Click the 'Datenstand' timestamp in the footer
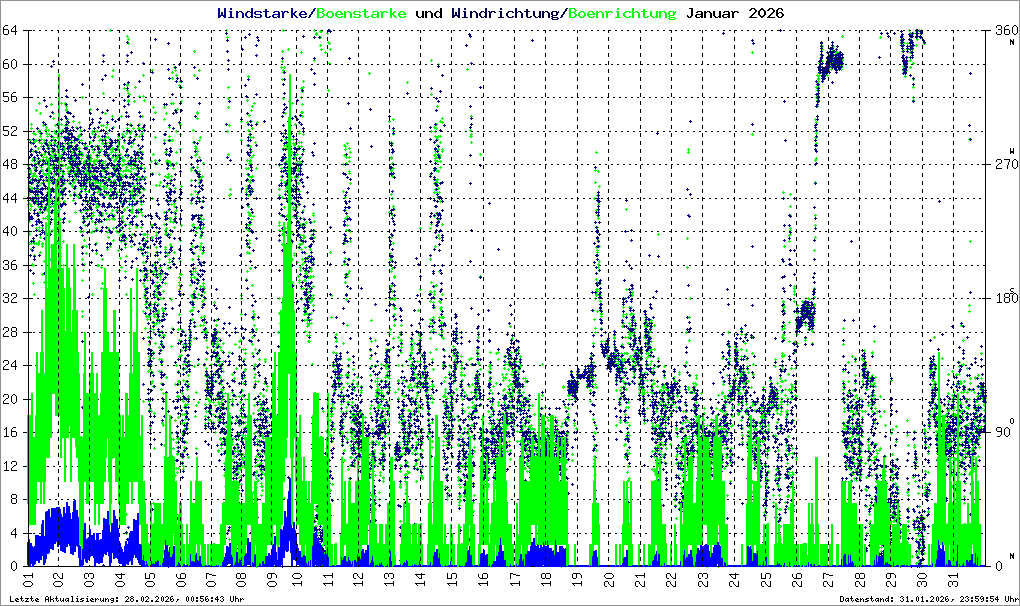Viewport: 1020px width, 606px height. [926, 600]
